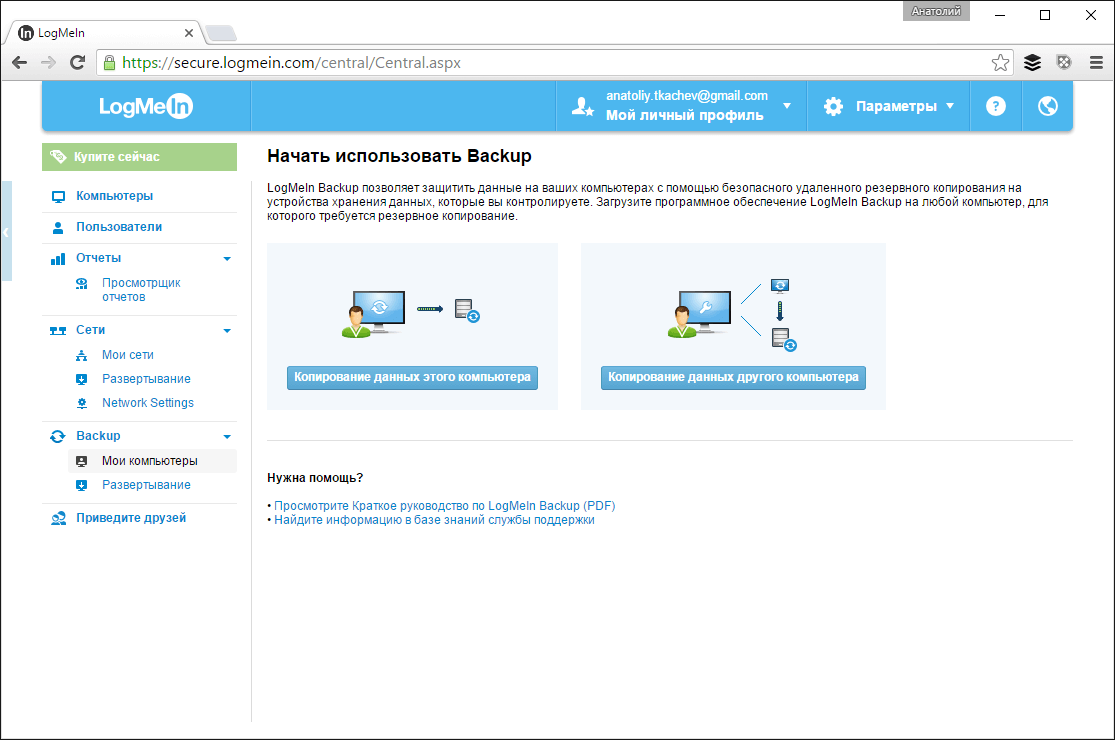This screenshot has width=1115, height=740.
Task: Click the tag icon on Купите сейчас
Action: (x=58, y=156)
